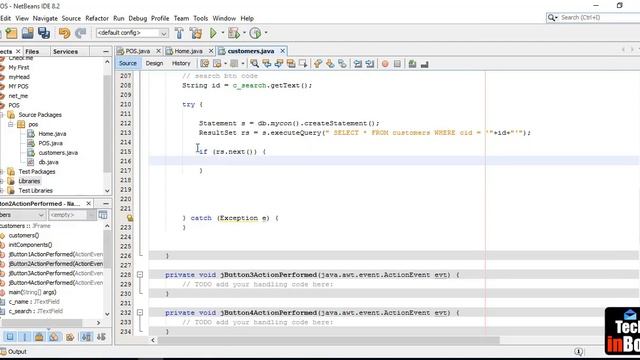Image resolution: width=640 pixels, height=360 pixels.
Task: Click the Save All icon
Action: pos(44,33)
